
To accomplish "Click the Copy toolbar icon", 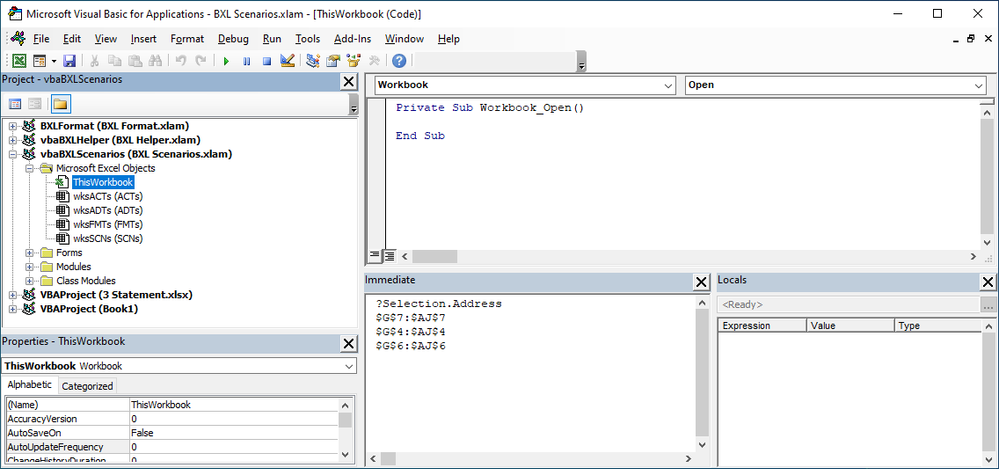I will 115,61.
